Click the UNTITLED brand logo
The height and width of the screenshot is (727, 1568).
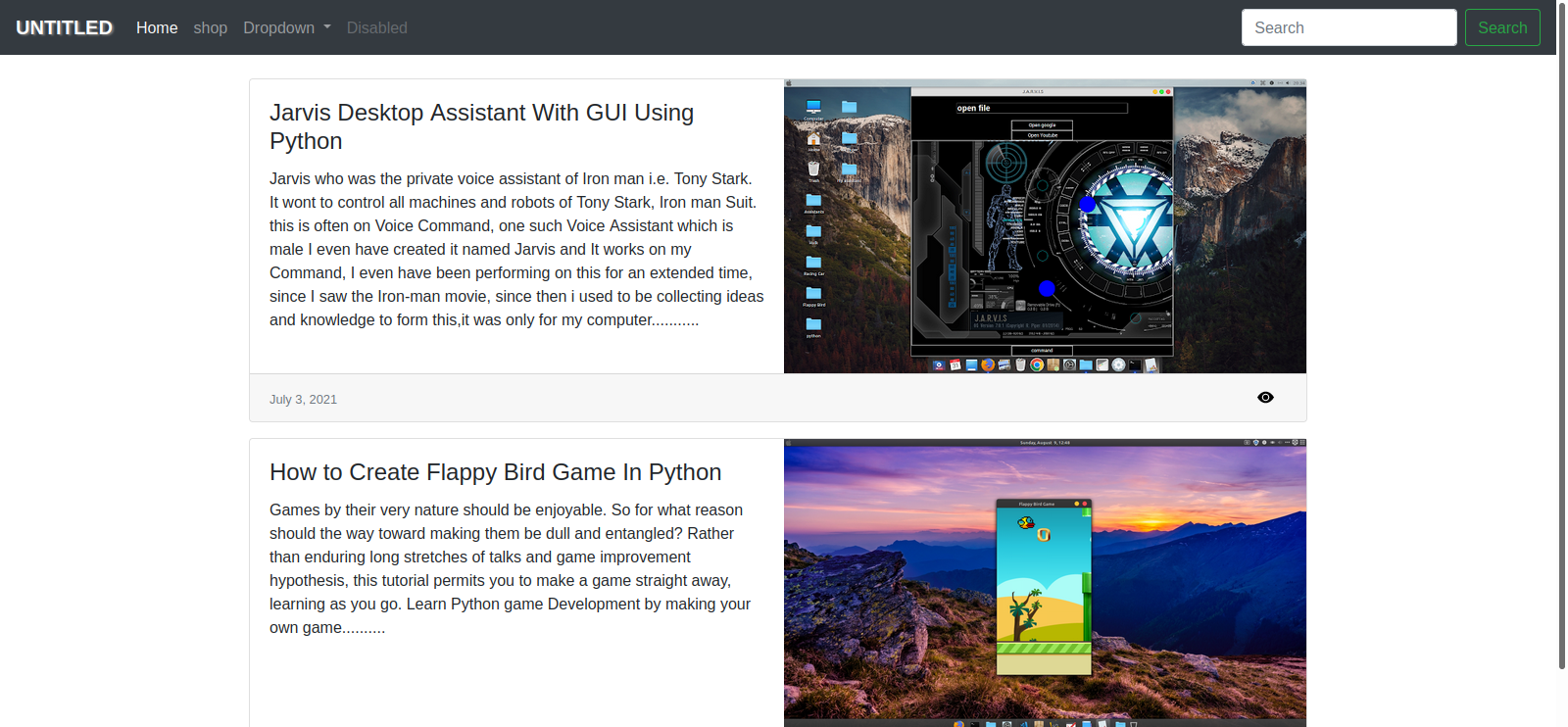click(x=65, y=27)
